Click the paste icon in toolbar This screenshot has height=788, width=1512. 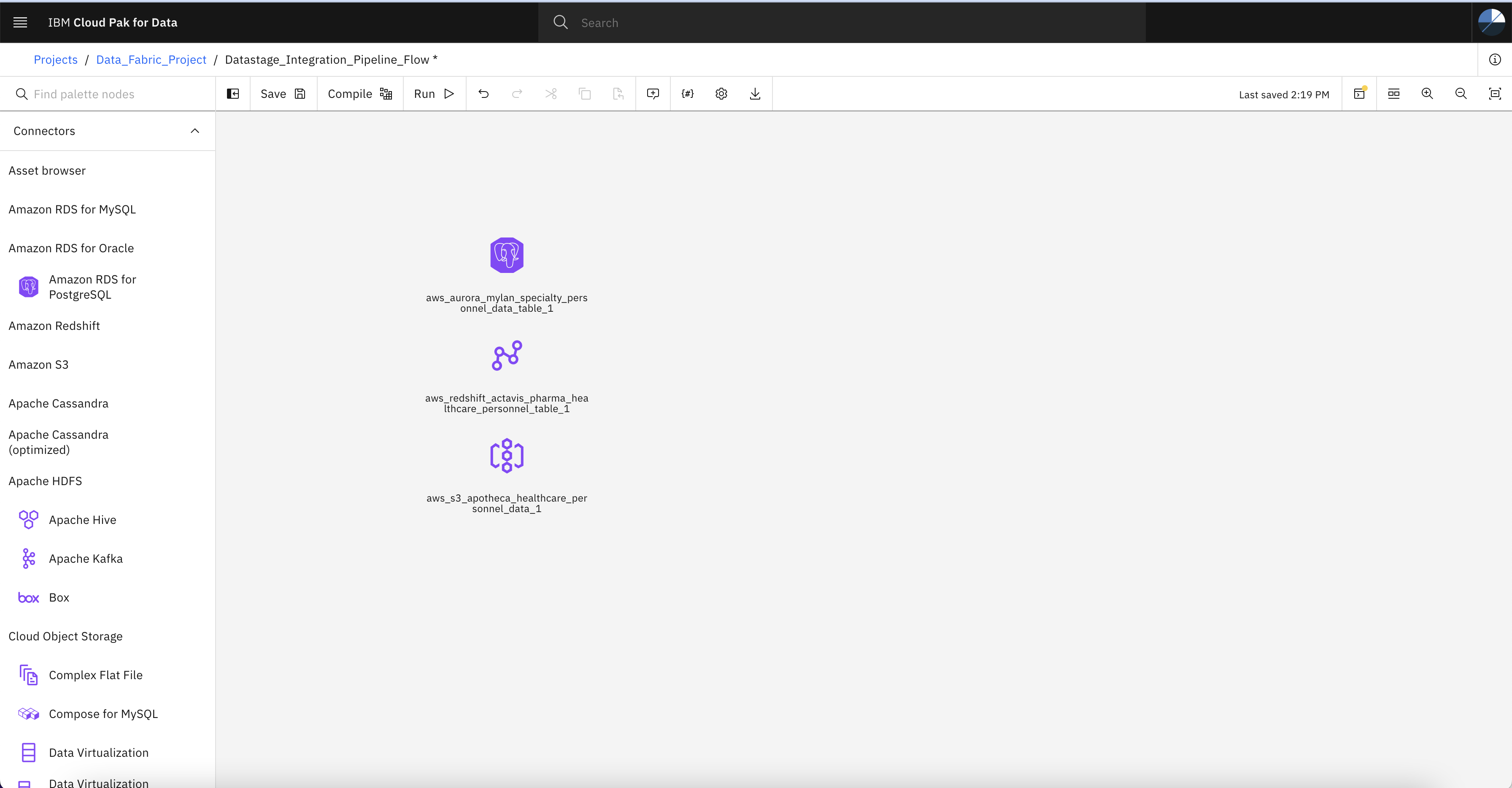click(618, 94)
